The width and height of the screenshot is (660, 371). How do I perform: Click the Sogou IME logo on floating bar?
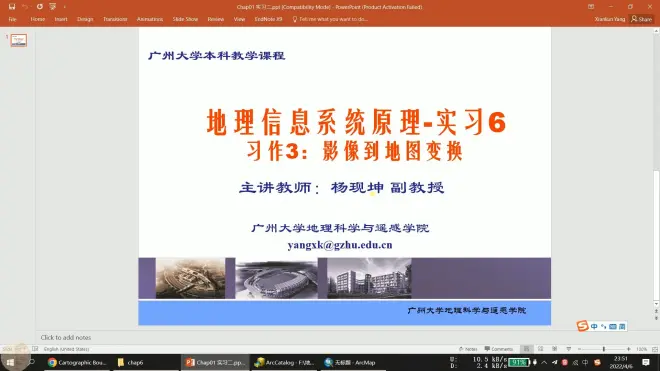tap(582, 326)
